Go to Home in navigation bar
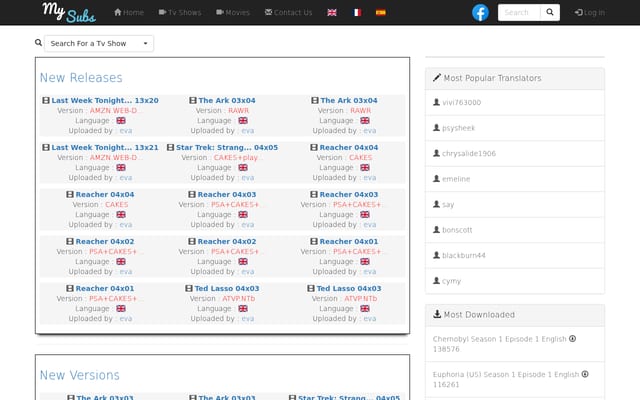 [129, 13]
